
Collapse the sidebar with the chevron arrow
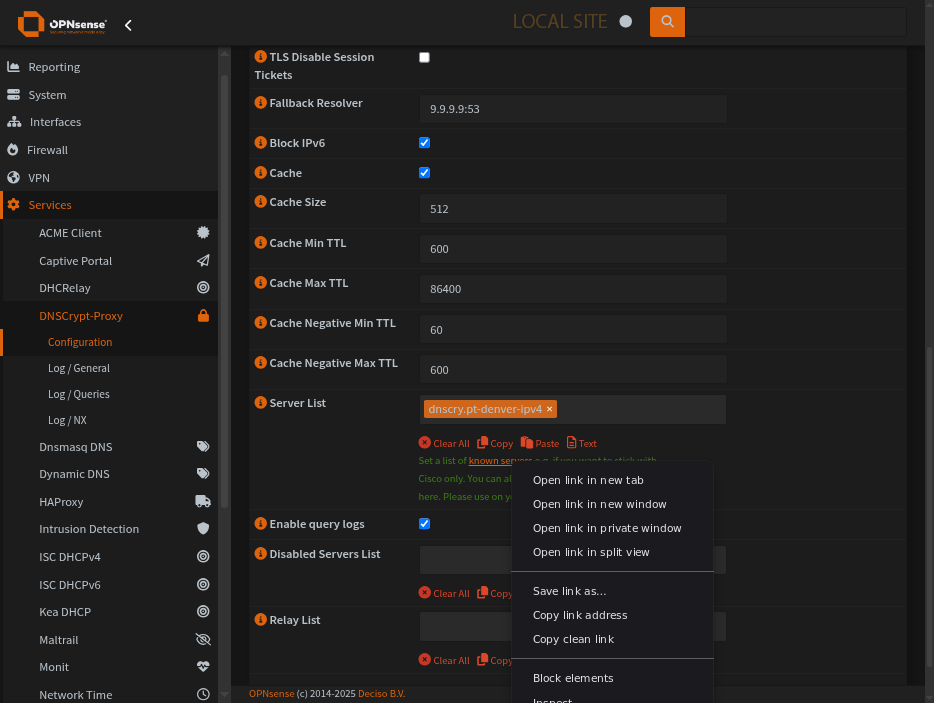(x=128, y=25)
